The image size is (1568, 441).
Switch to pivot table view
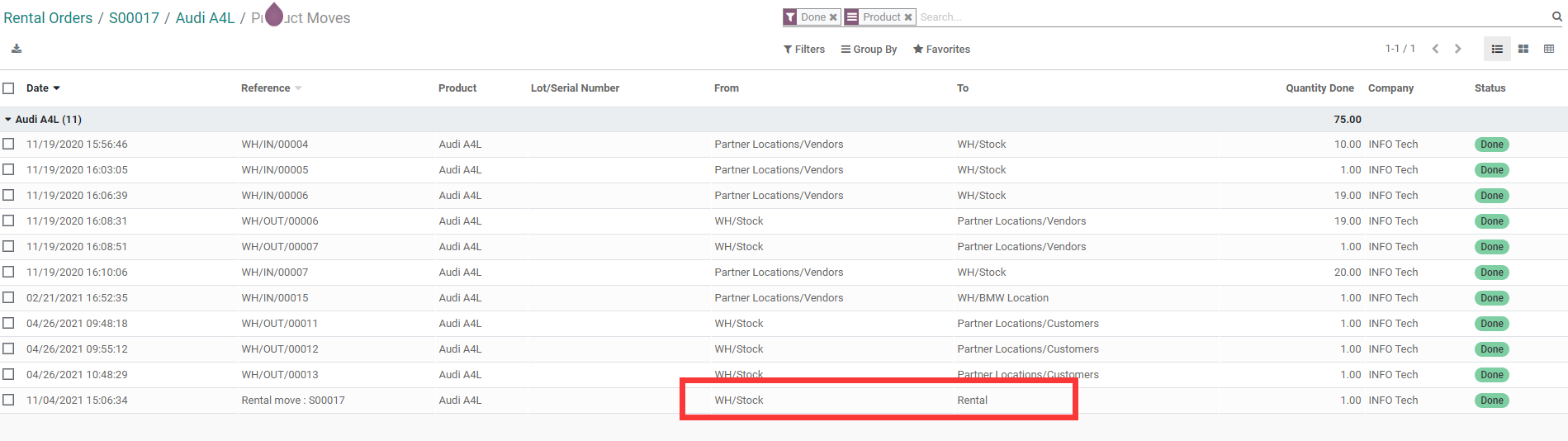click(1549, 49)
